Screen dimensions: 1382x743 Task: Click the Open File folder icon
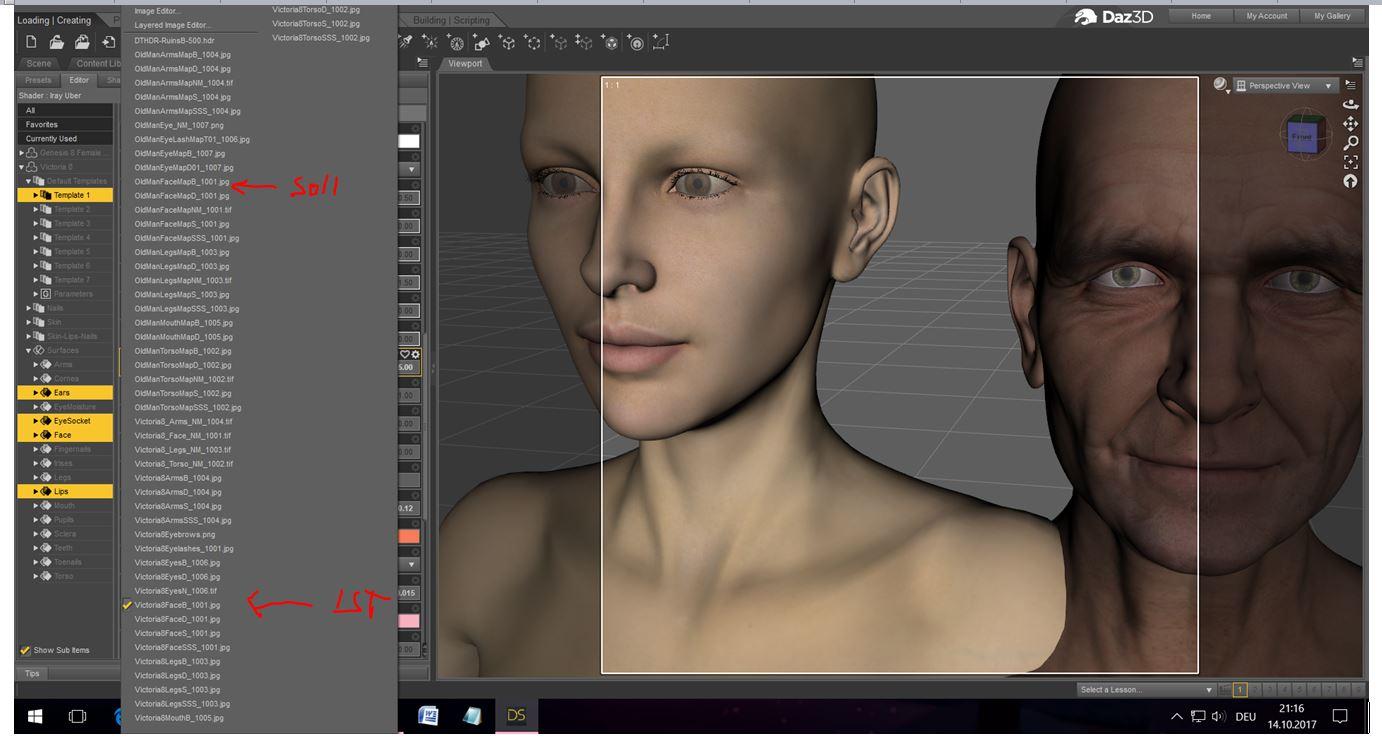click(x=57, y=42)
